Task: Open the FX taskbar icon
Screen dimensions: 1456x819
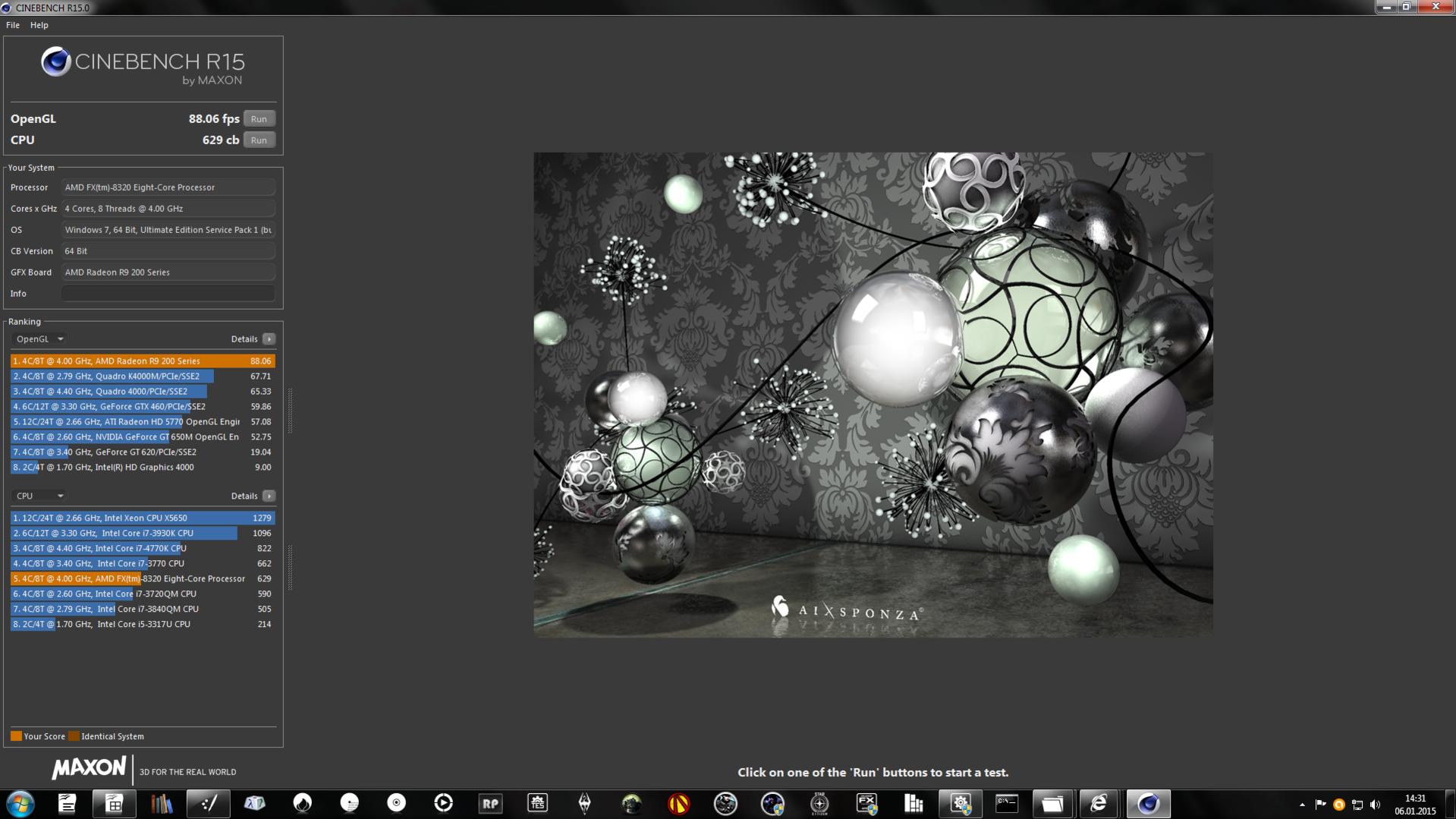Action: click(x=866, y=803)
